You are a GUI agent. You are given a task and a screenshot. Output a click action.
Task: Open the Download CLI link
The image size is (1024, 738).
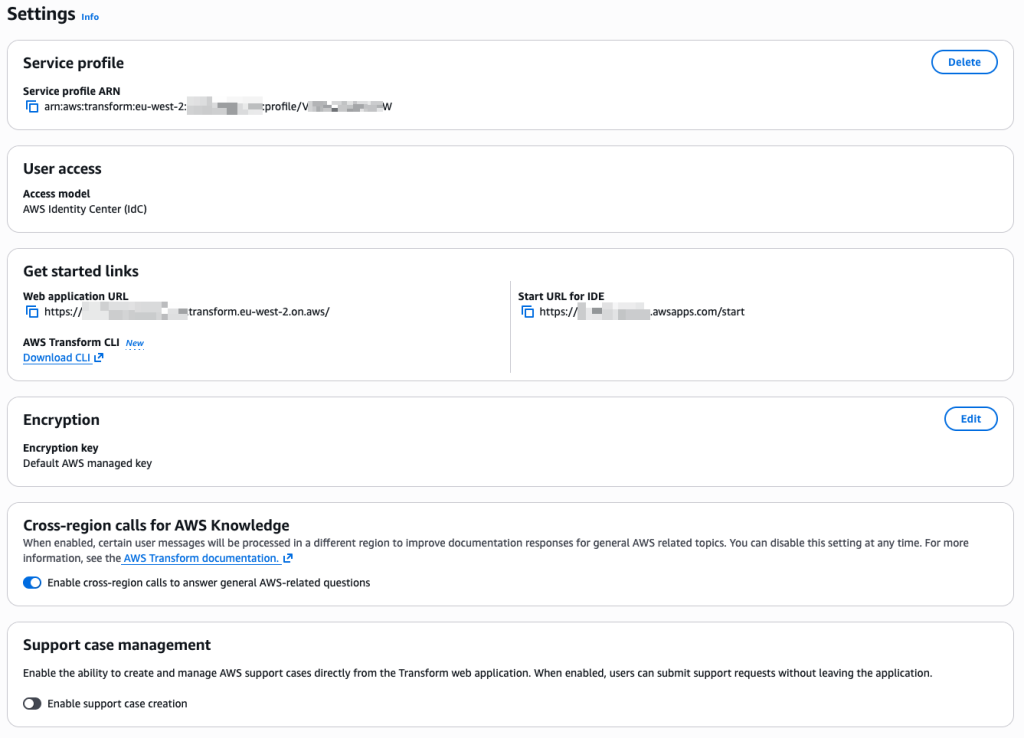tap(56, 358)
